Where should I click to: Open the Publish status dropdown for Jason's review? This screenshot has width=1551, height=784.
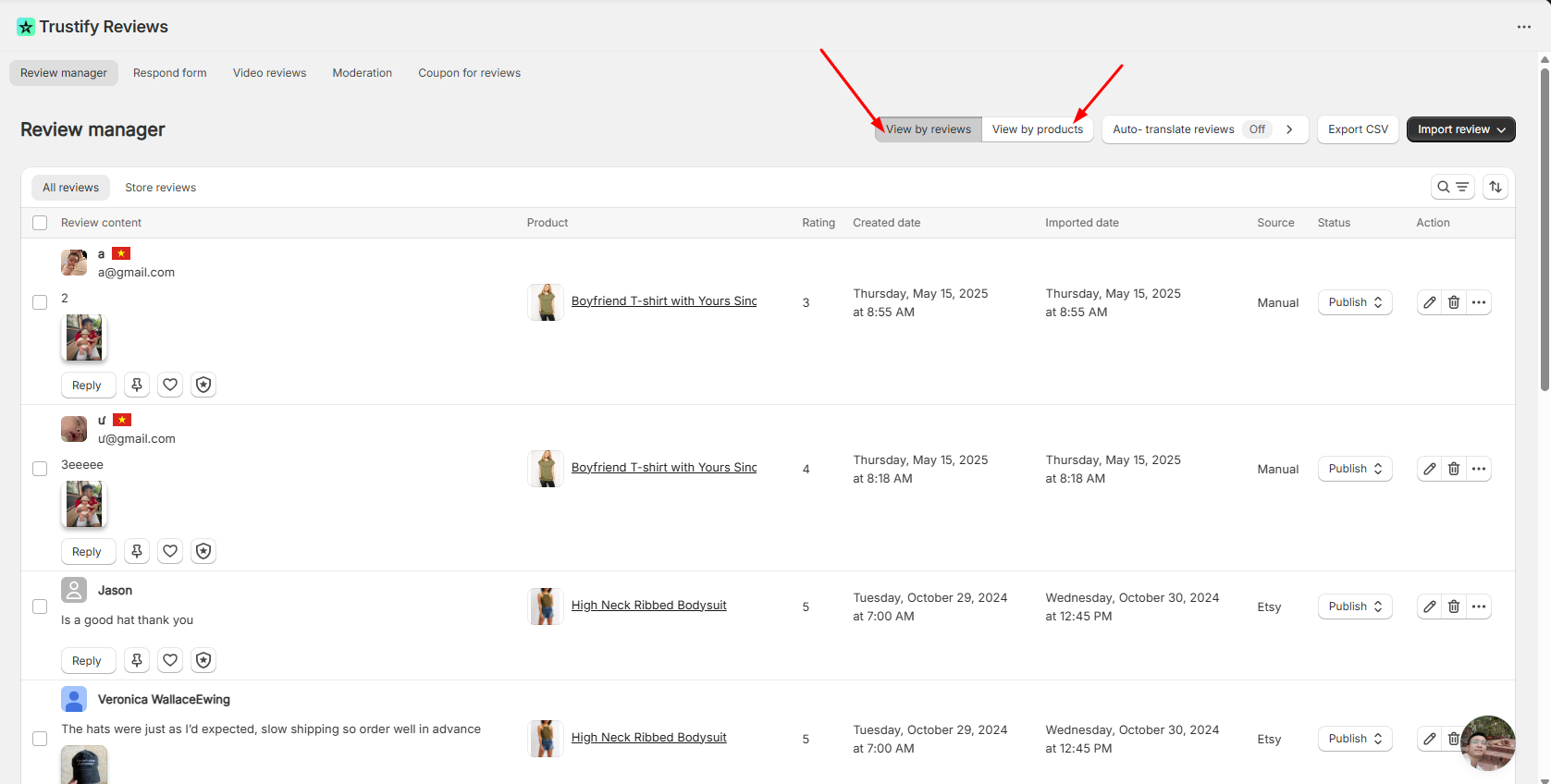click(1355, 606)
